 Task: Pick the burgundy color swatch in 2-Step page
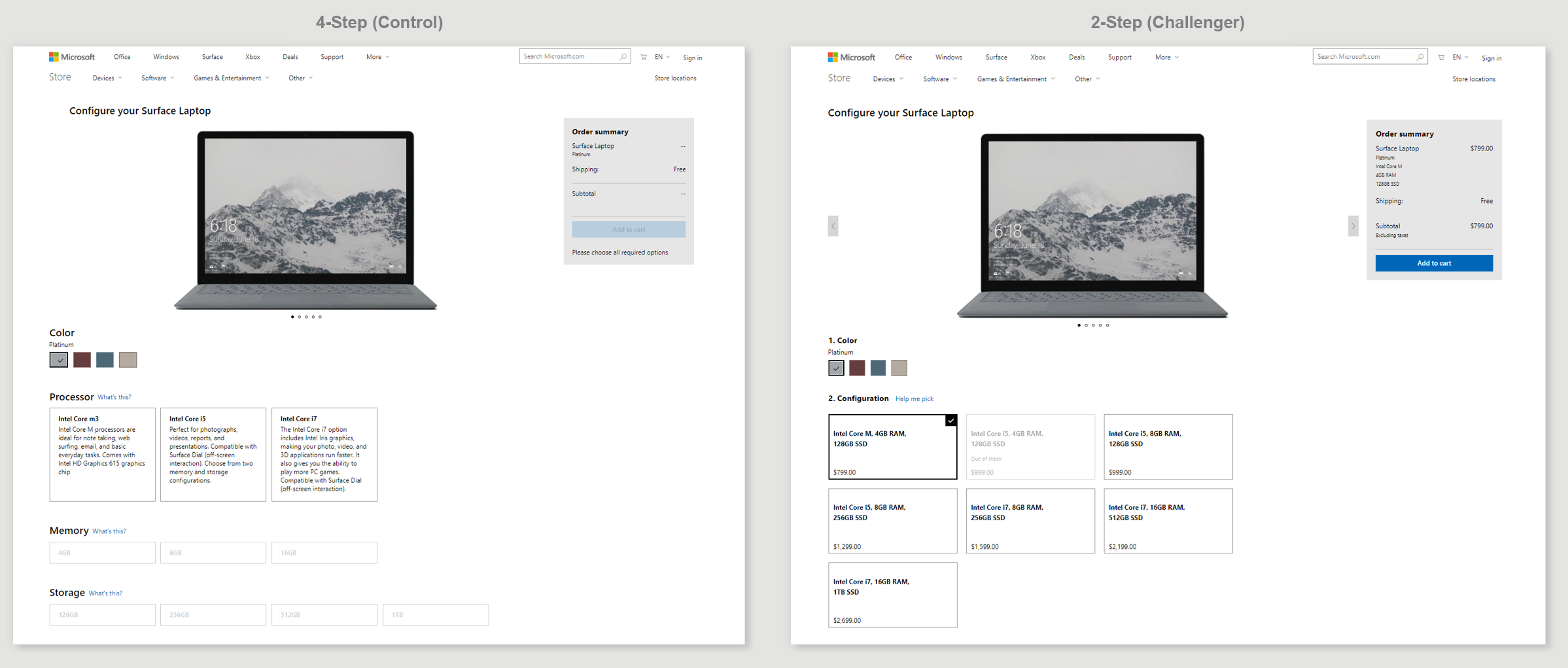[857, 368]
